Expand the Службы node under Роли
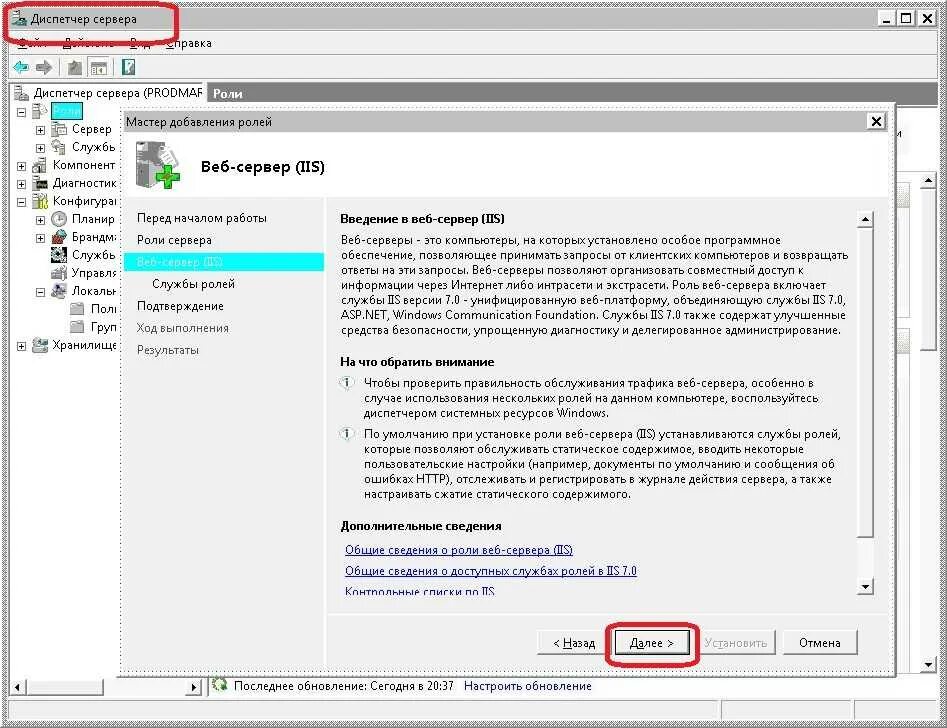This screenshot has height=728, width=947. 40,148
